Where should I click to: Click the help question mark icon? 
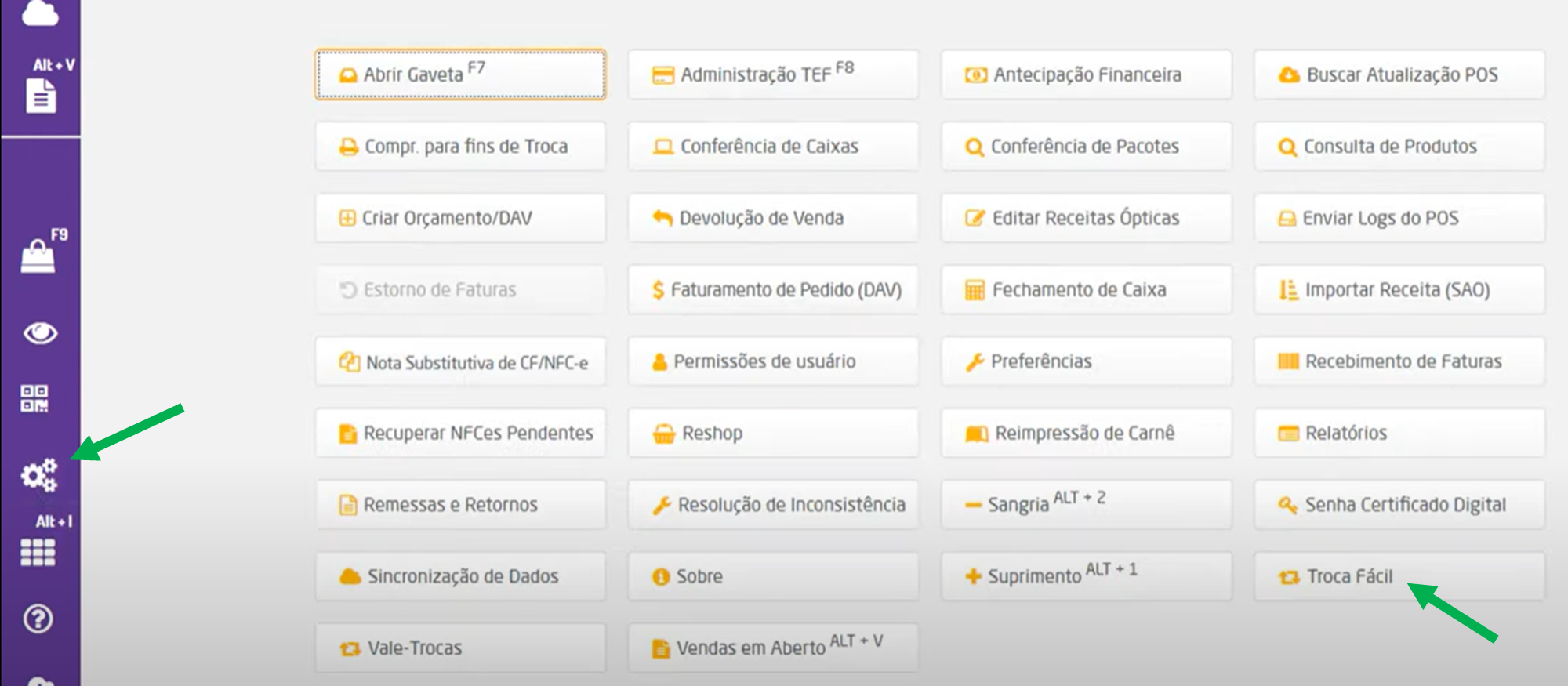(38, 619)
